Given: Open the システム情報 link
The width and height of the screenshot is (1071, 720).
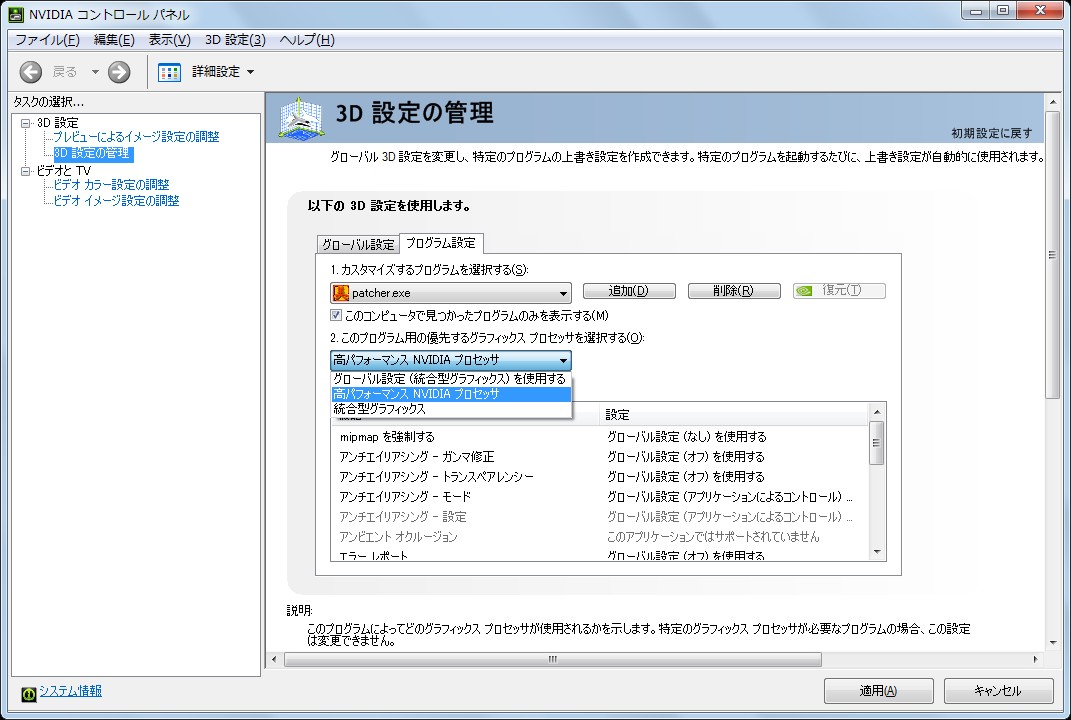Looking at the screenshot, I should (70, 691).
